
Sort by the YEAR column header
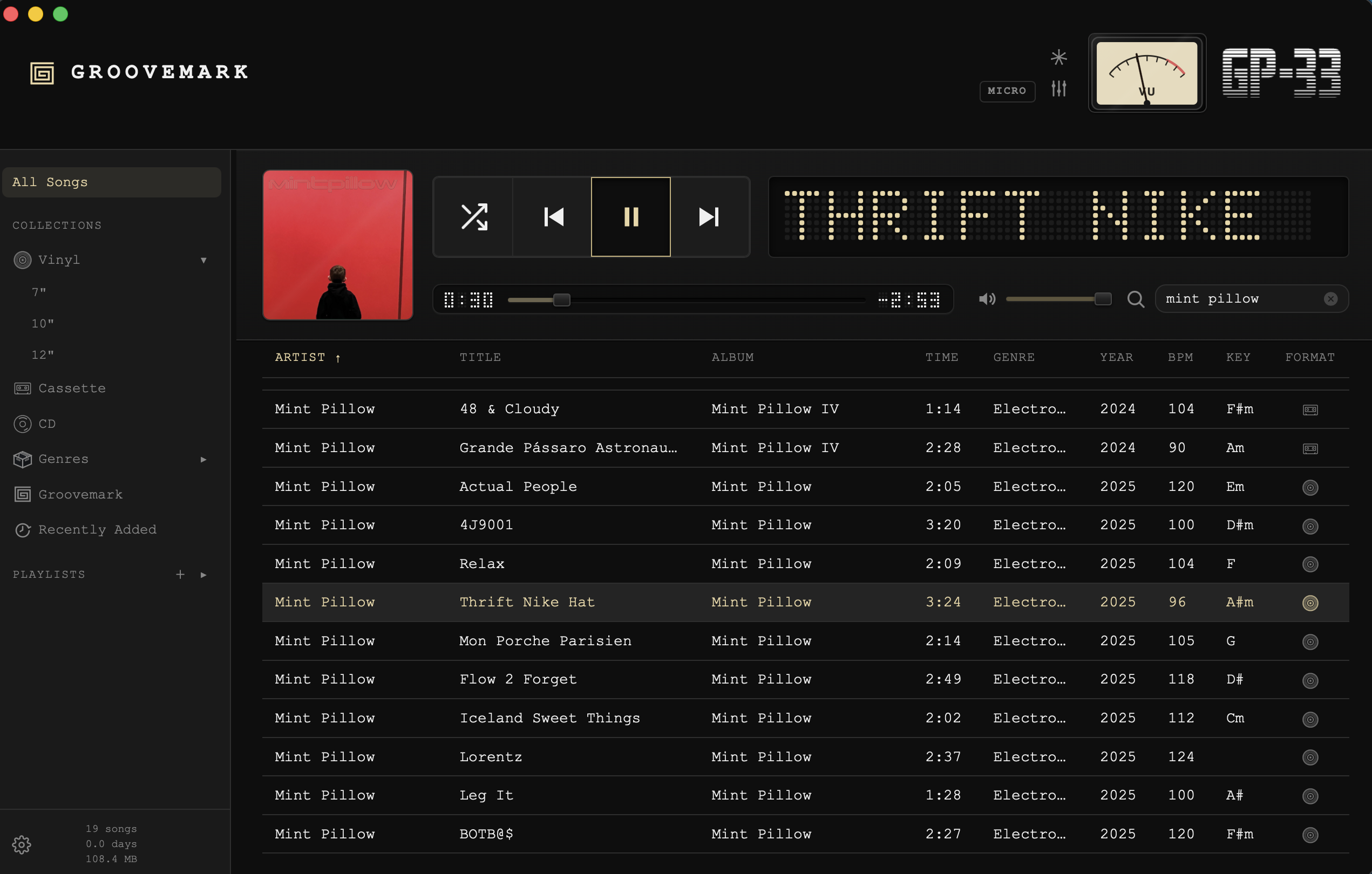(x=1116, y=357)
